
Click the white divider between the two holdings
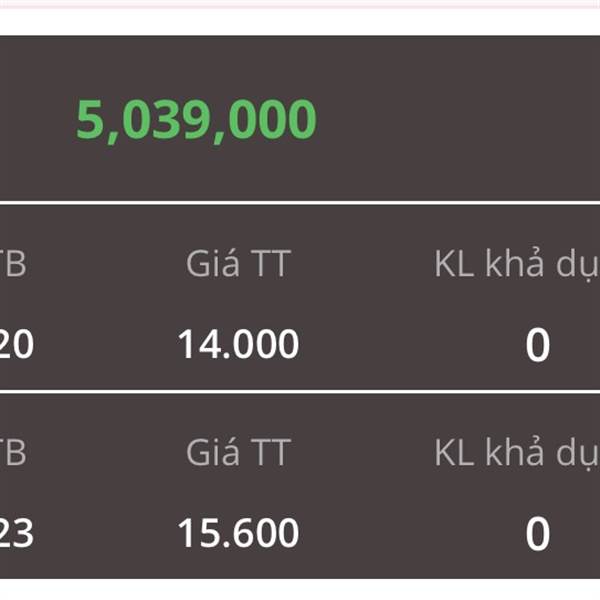tap(300, 392)
